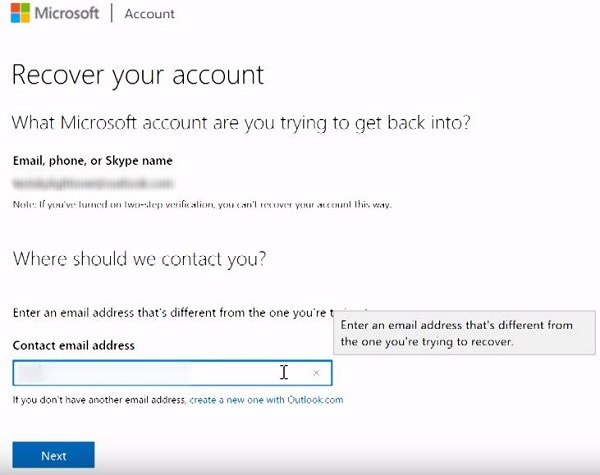Open the 'create a new one with Outlook.com' link
Screen dimensions: 600x475
coord(266,400)
